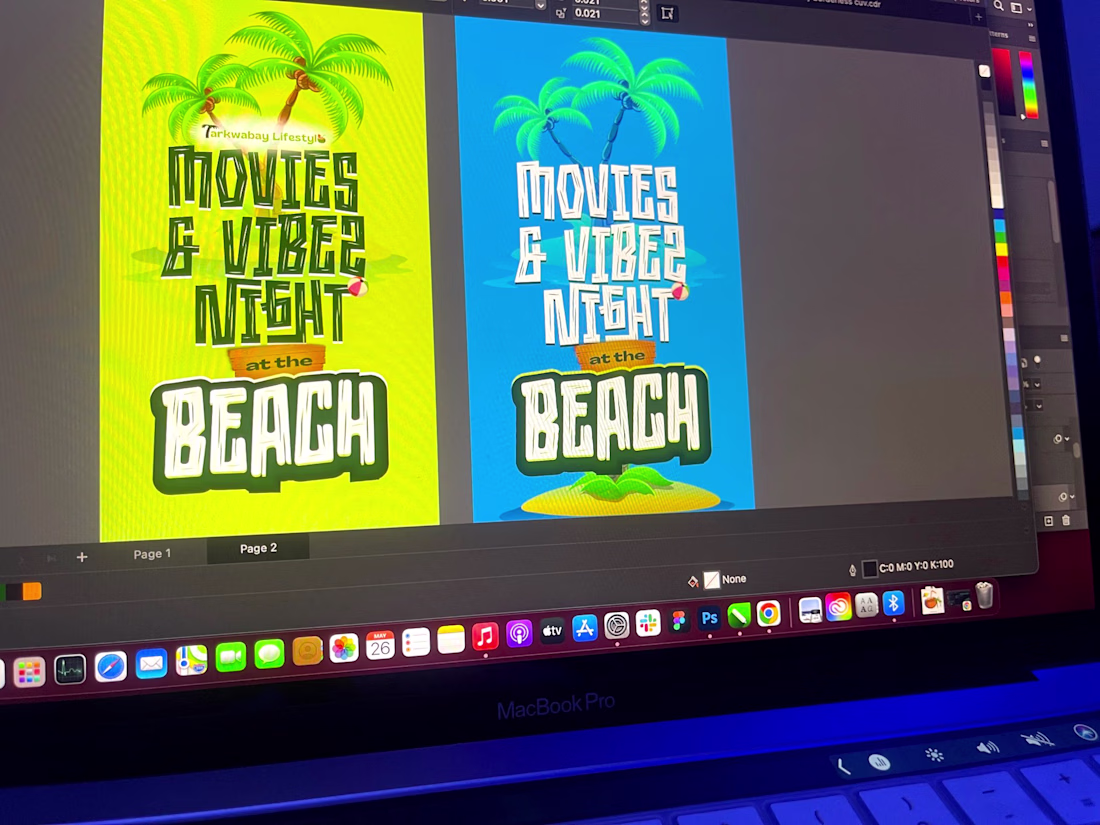Open Calendar showing May 26 in Dock
Screen dimensions: 1100x825
coord(380,645)
